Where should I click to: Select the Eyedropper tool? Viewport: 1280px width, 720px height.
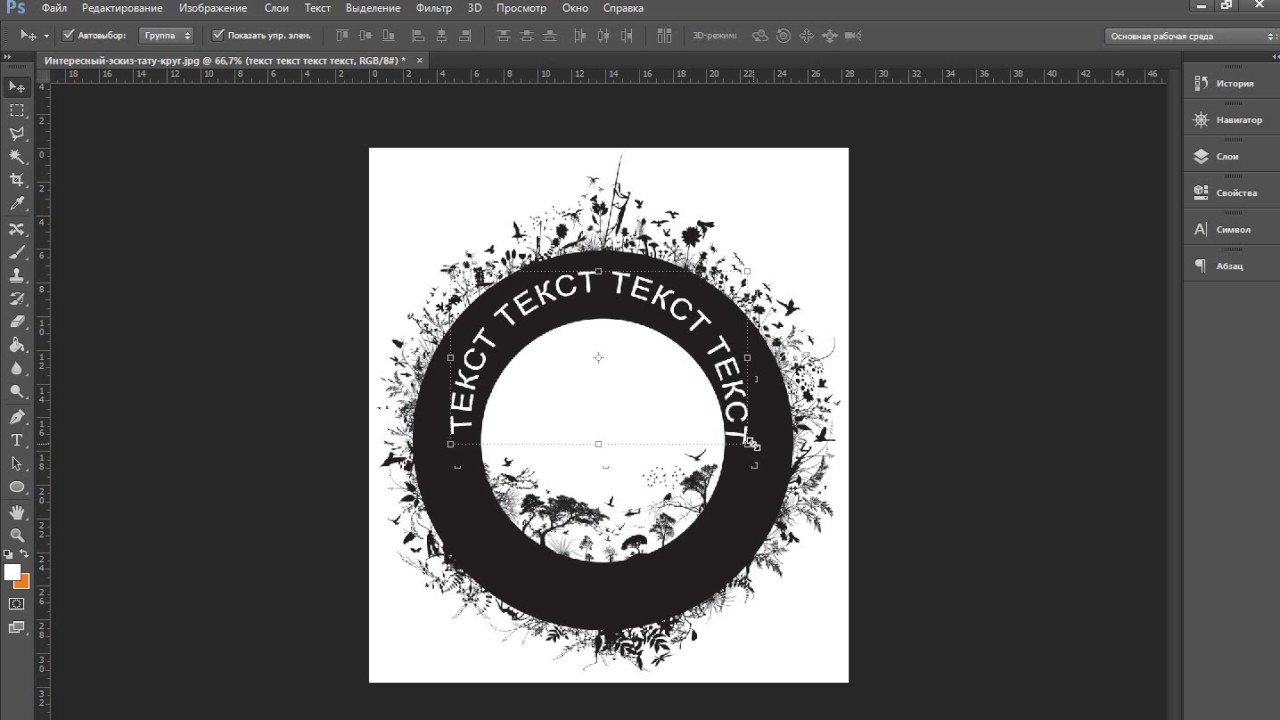tap(17, 204)
